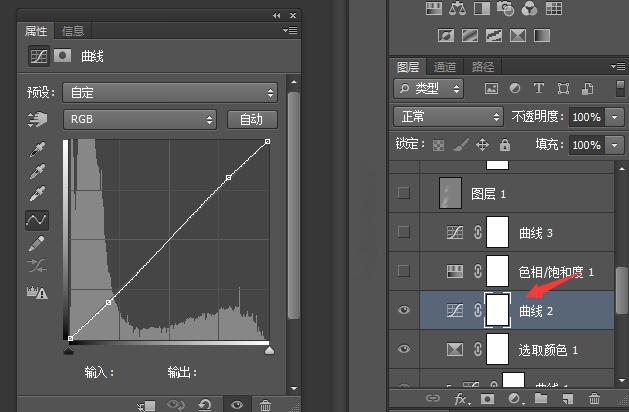Switch to the 信息 tab
Image resolution: width=629 pixels, height=412 pixels.
[x=73, y=31]
